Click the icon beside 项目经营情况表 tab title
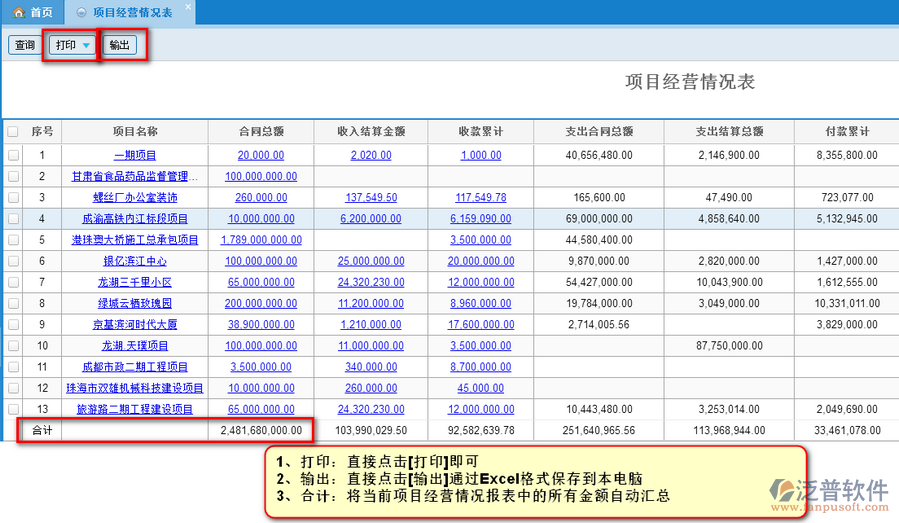 click(81, 13)
